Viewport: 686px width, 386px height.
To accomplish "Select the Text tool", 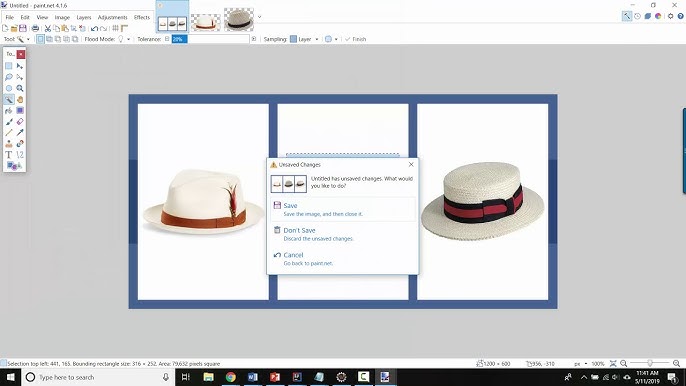I will (x=9, y=154).
